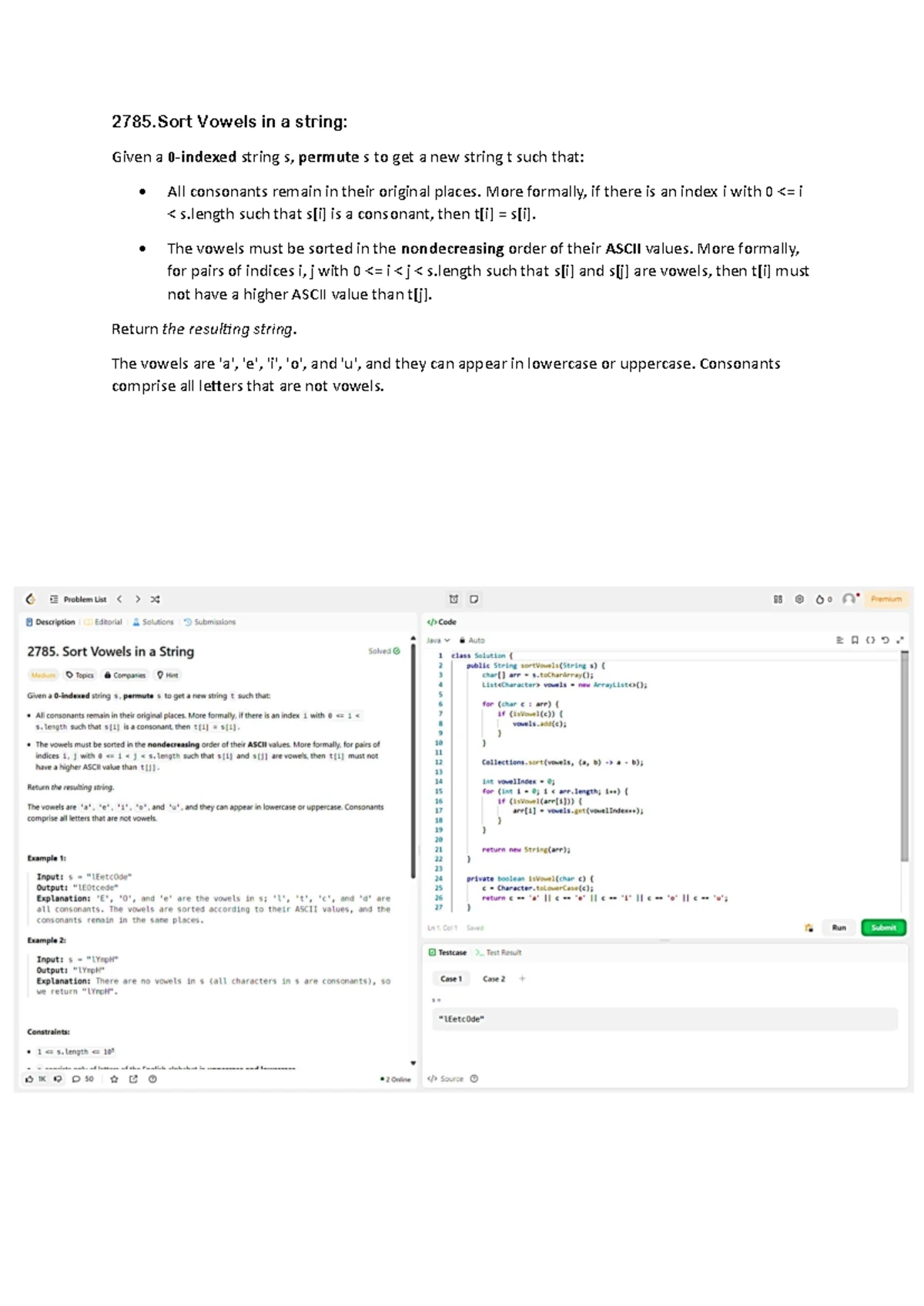Click the Example 2 heading
The height and width of the screenshot is (1306, 924).
pos(46,941)
